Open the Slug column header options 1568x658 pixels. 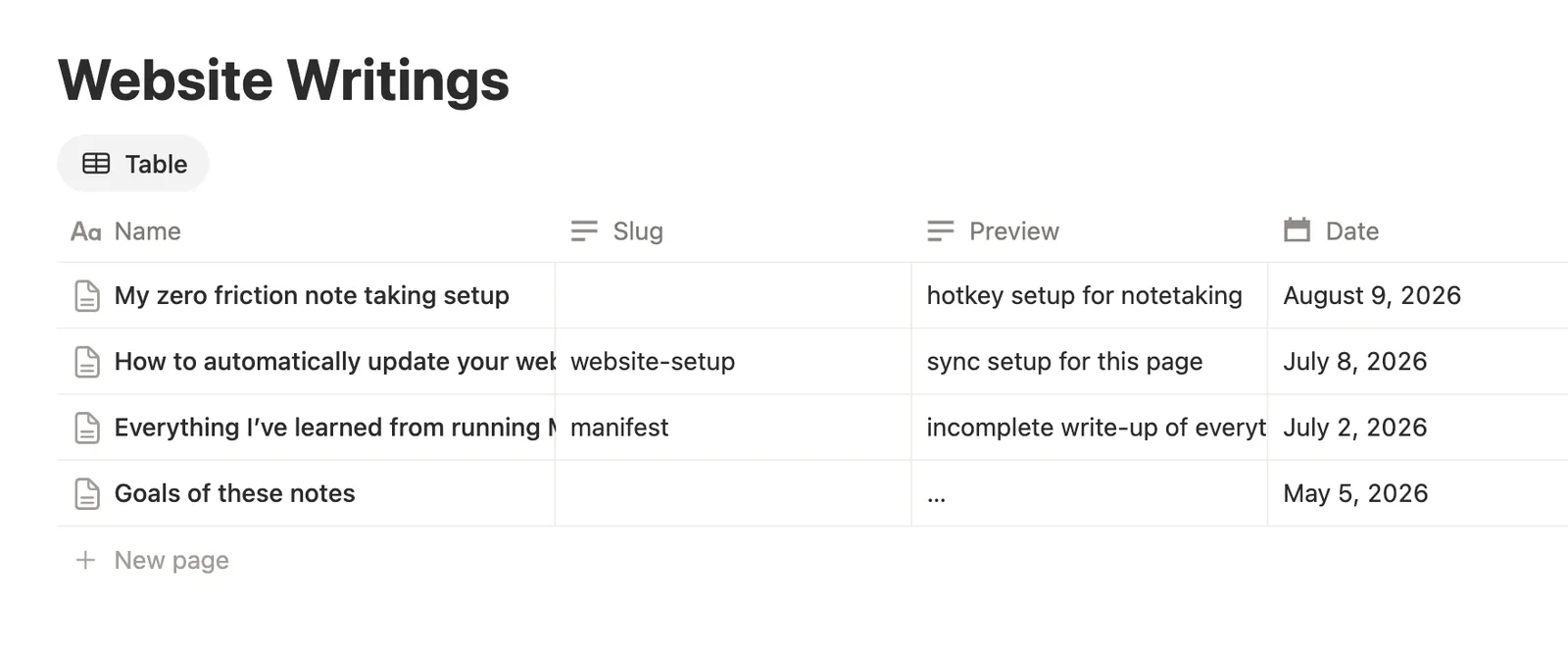(733, 231)
